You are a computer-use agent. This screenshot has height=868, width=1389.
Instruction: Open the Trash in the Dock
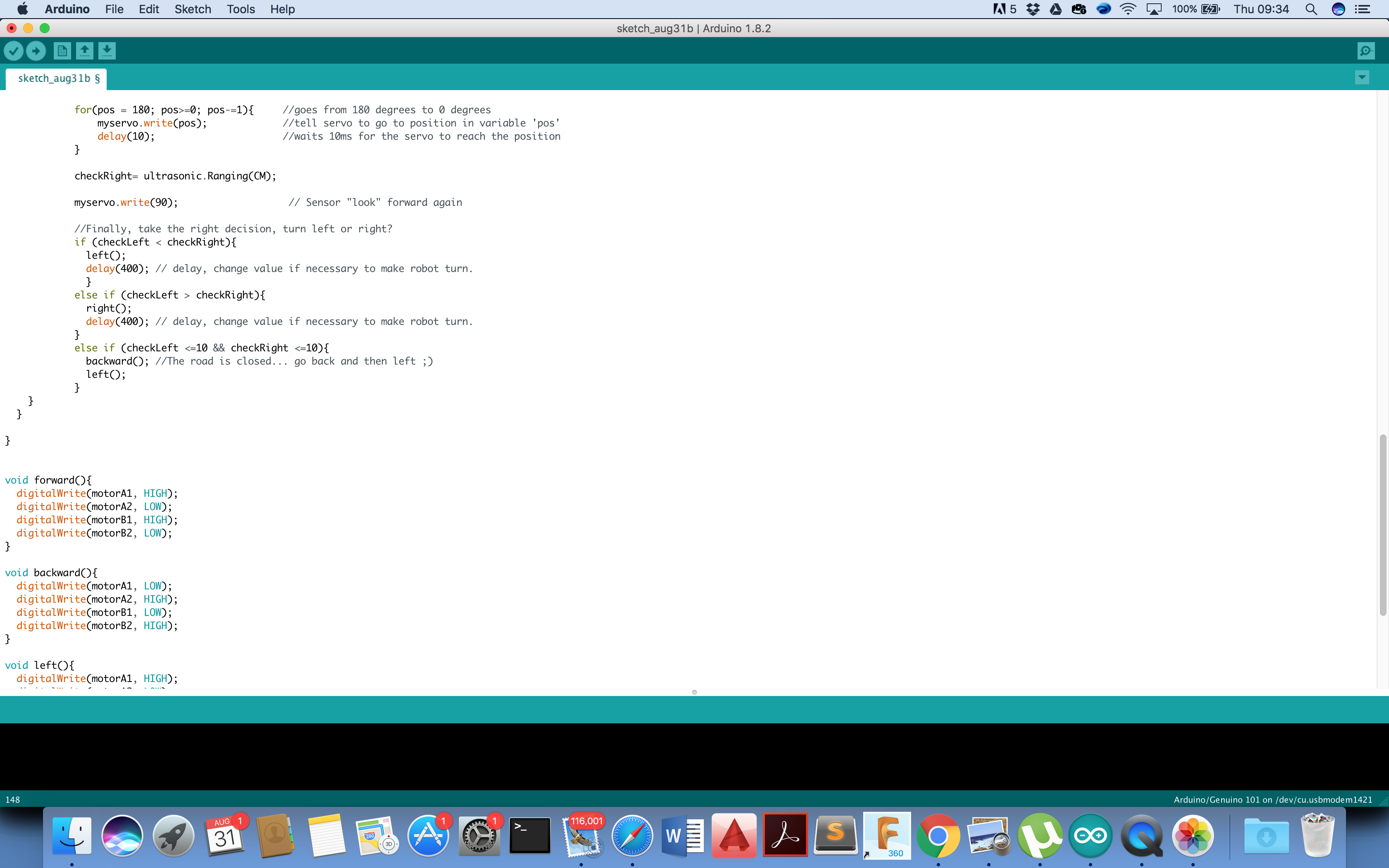click(x=1317, y=835)
